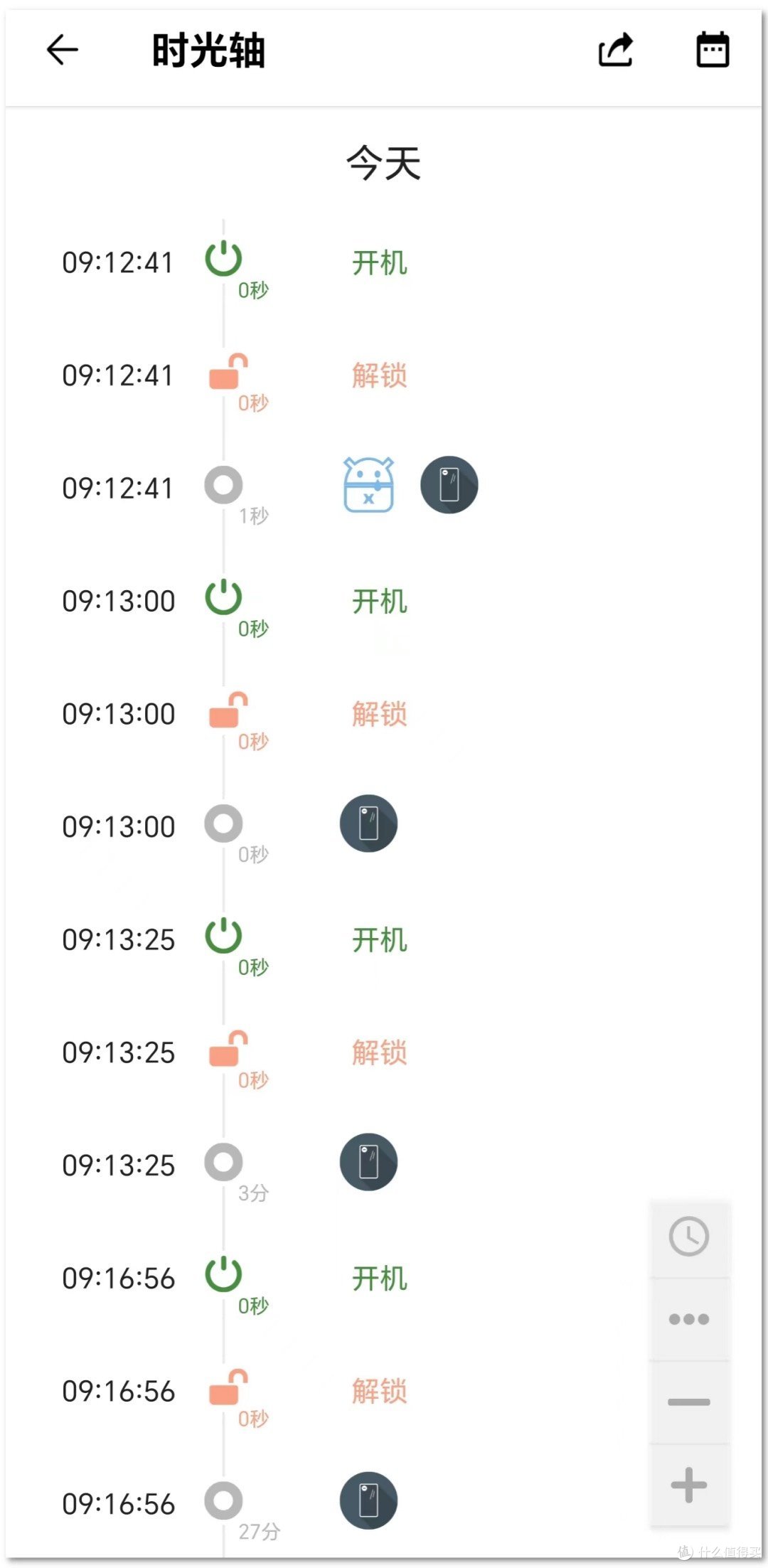Tap the clock icon in floating panel
This screenshot has width=768, height=1568.
688,1237
